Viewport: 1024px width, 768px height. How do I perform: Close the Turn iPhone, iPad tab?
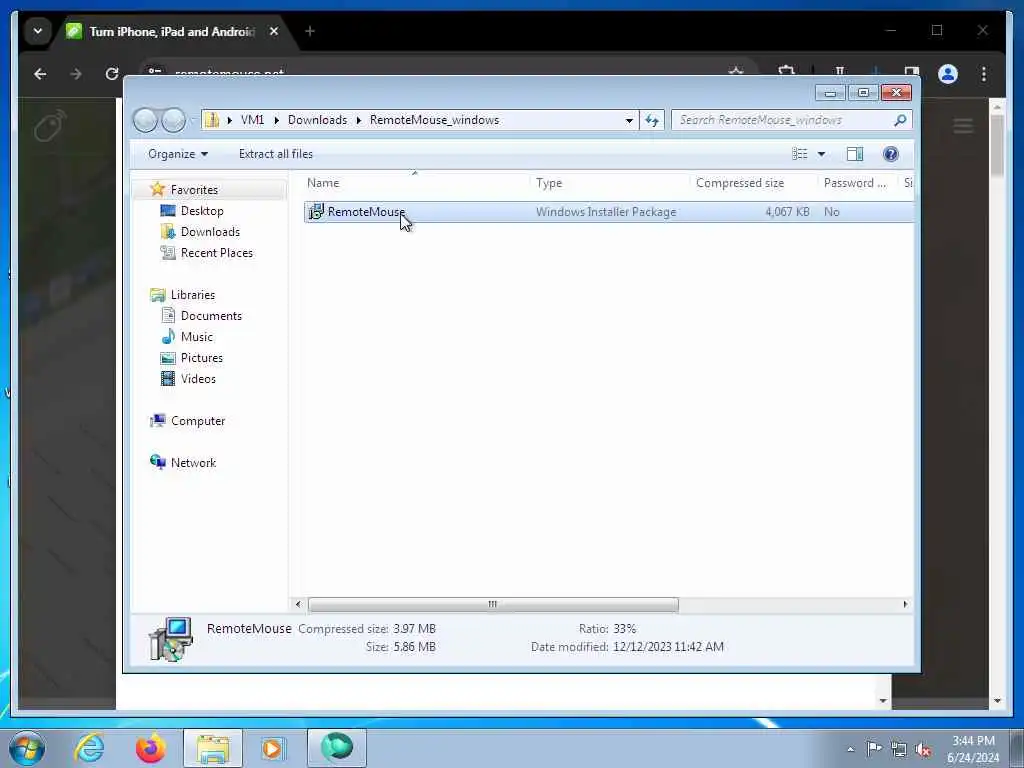(274, 31)
